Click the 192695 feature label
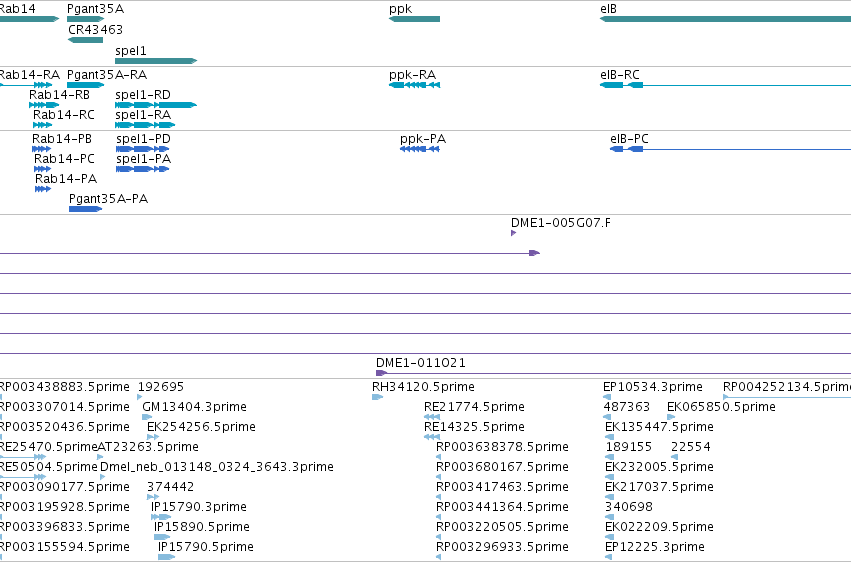The image size is (851, 562). [161, 386]
